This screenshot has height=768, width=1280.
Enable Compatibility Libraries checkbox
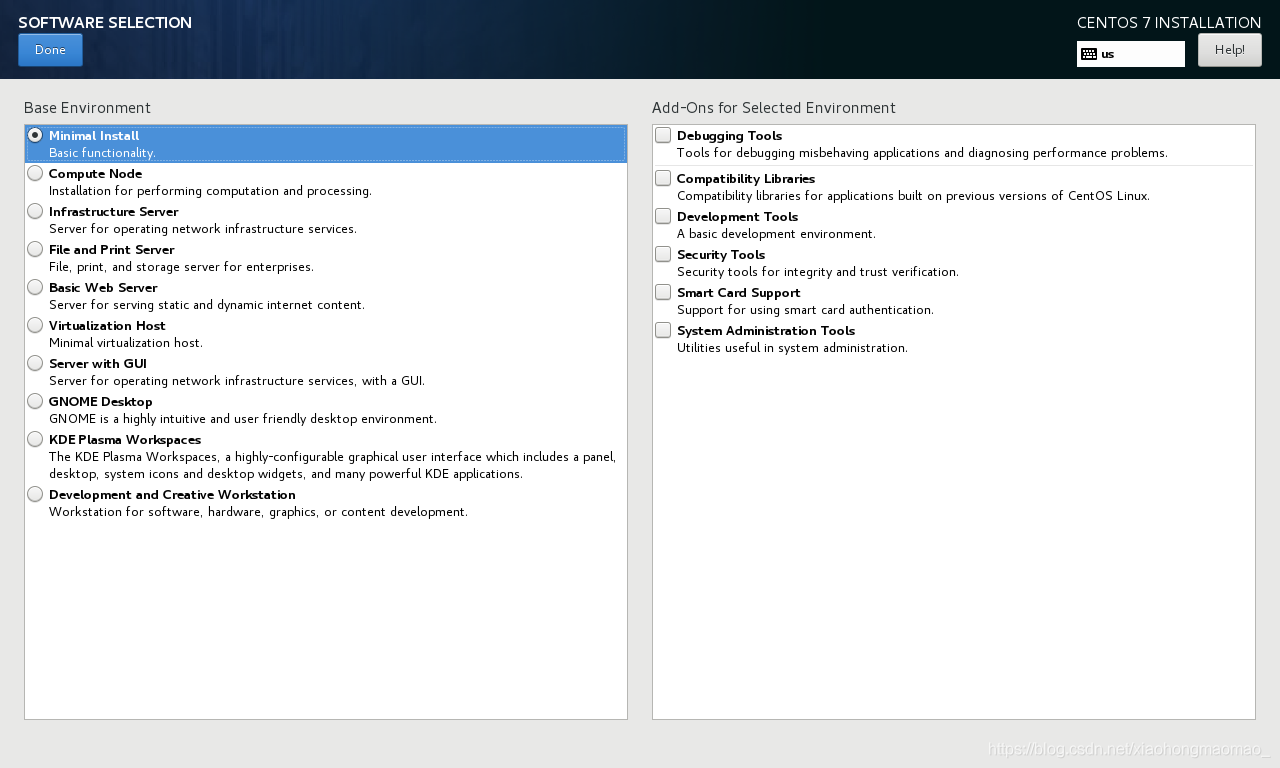[x=663, y=178]
